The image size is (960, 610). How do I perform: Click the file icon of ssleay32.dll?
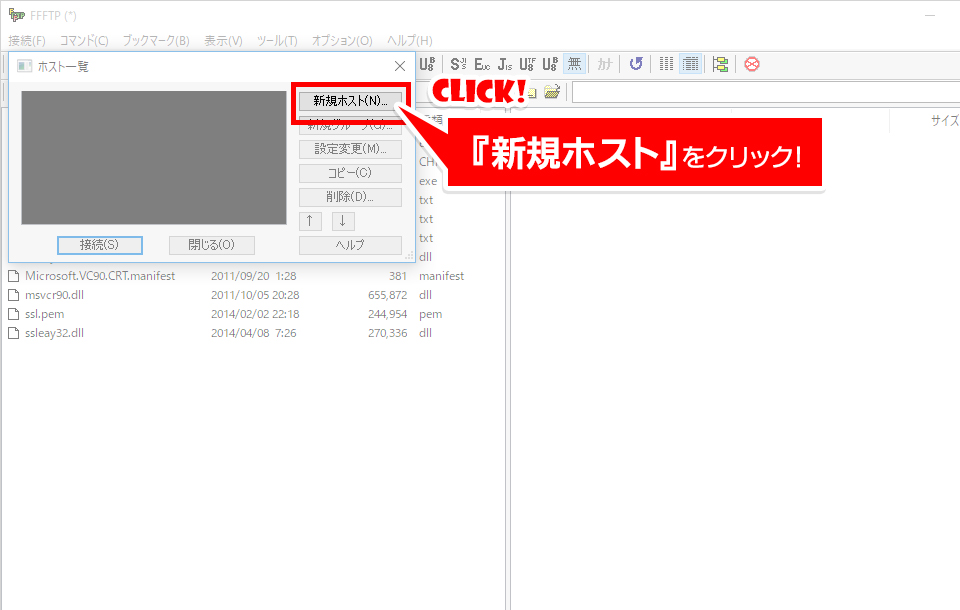point(13,333)
